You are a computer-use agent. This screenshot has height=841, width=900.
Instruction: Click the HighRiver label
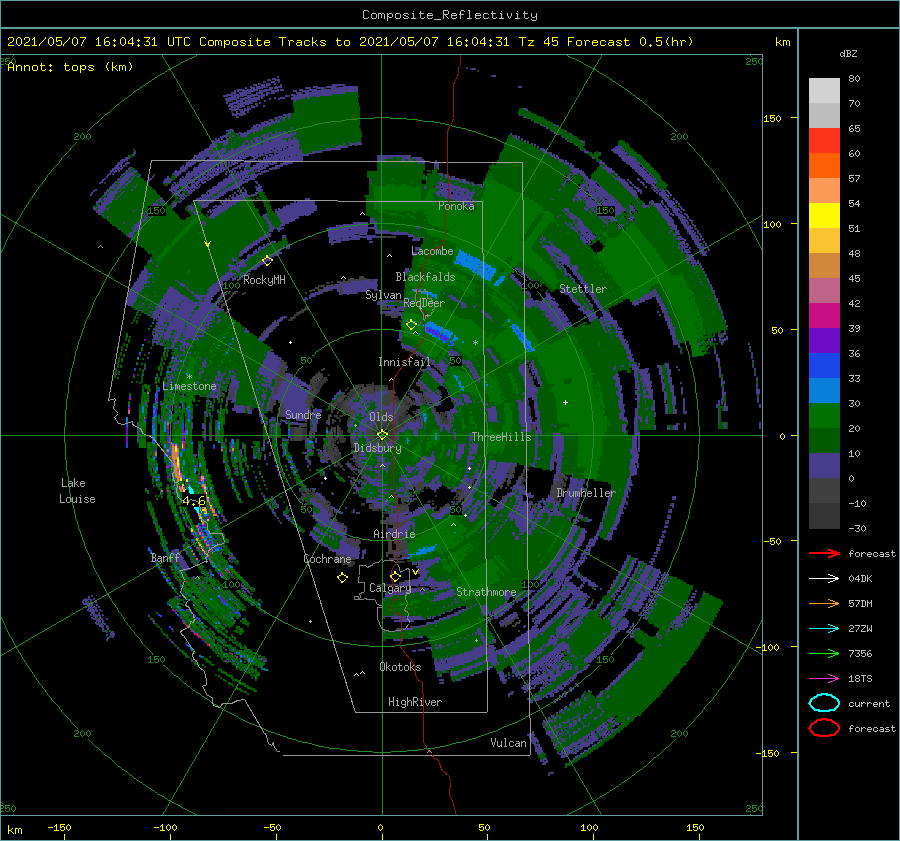(415, 702)
